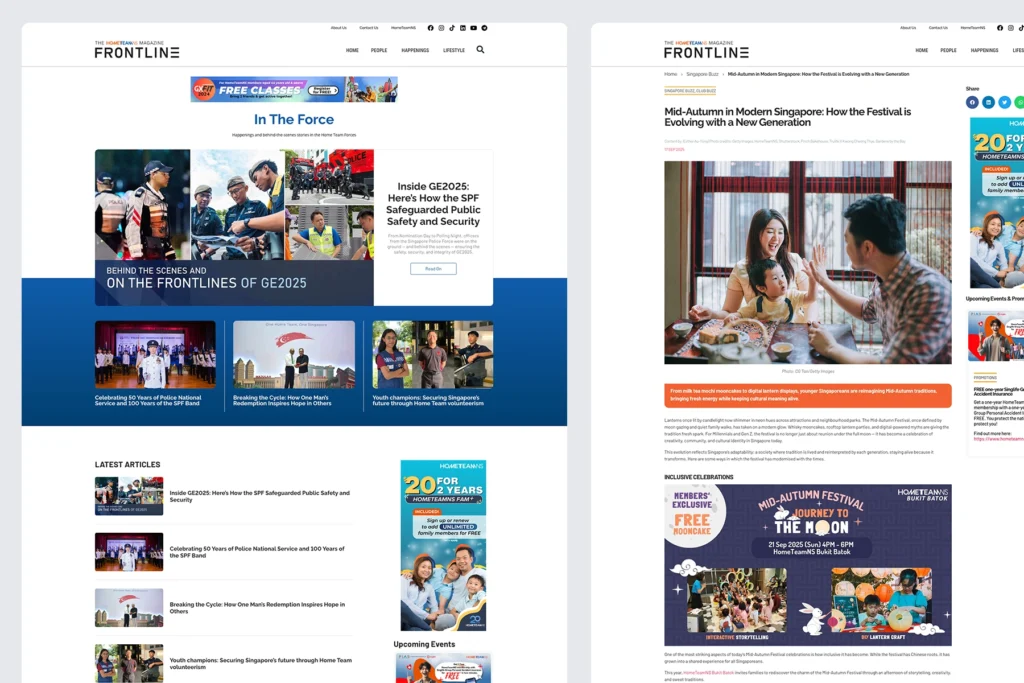The width and height of the screenshot is (1024, 683).
Task: Share the article via the LinkedIn share button
Action: pyautogui.click(x=988, y=102)
